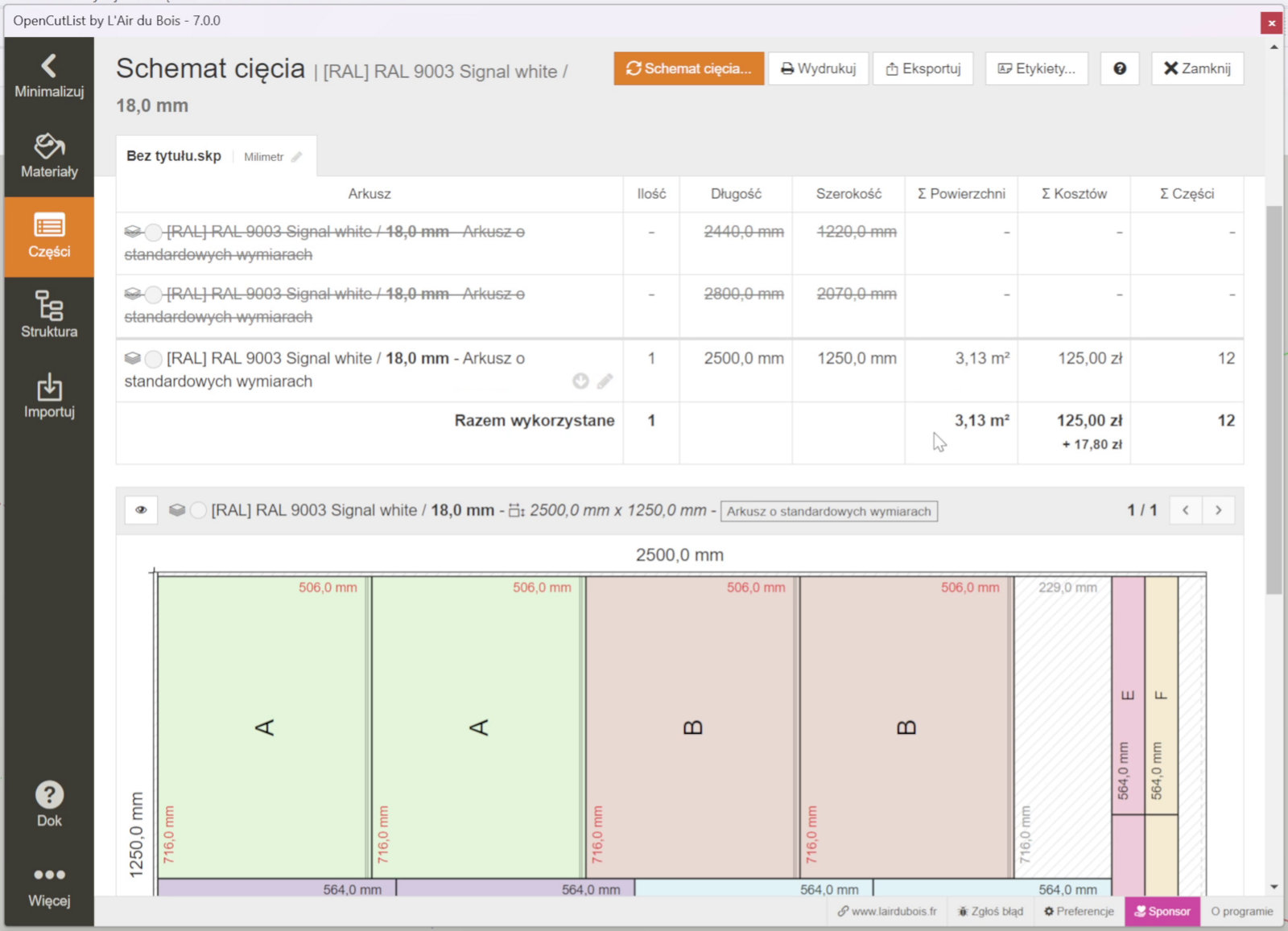Click the Minimalizuj back arrow icon
1288x931 pixels.
49,66
